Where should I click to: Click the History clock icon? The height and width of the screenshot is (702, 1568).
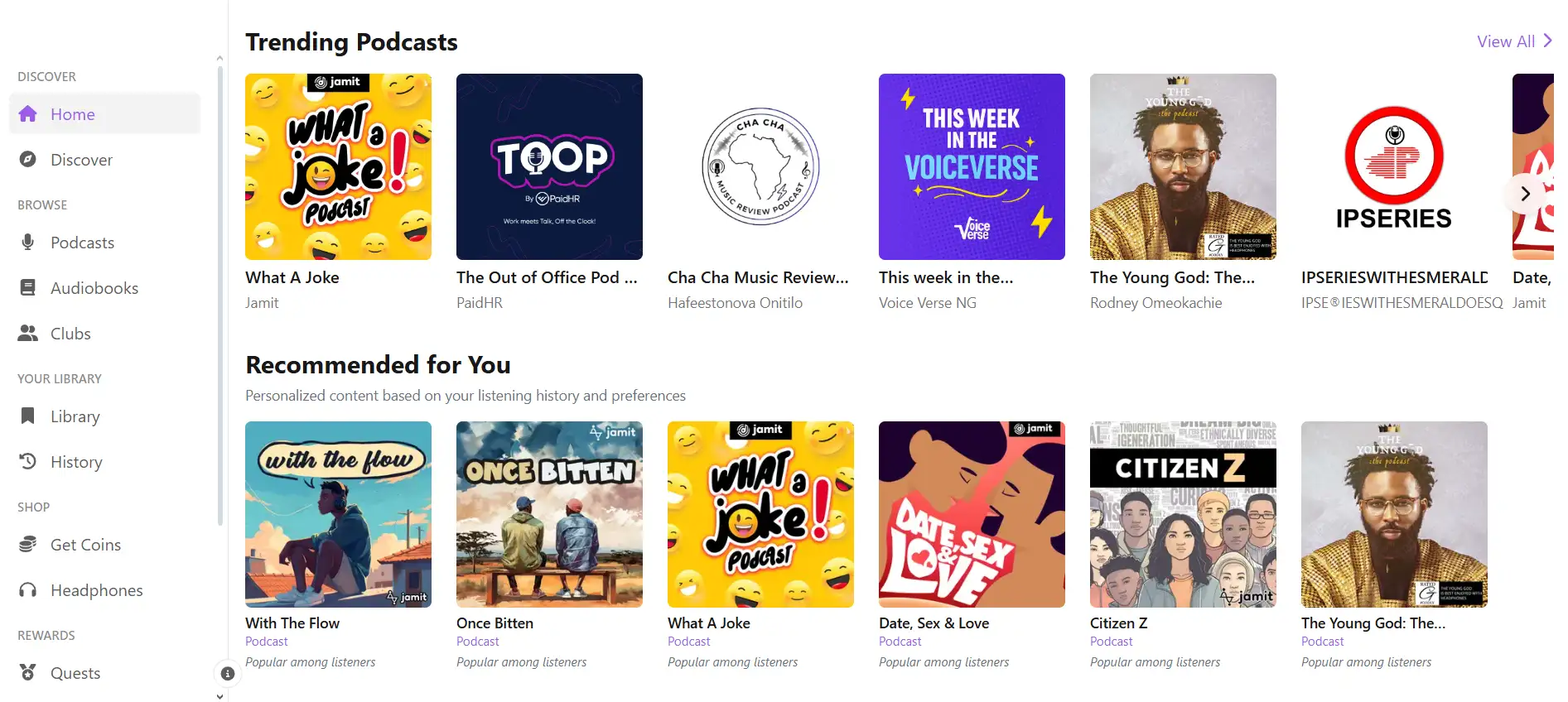tap(28, 462)
